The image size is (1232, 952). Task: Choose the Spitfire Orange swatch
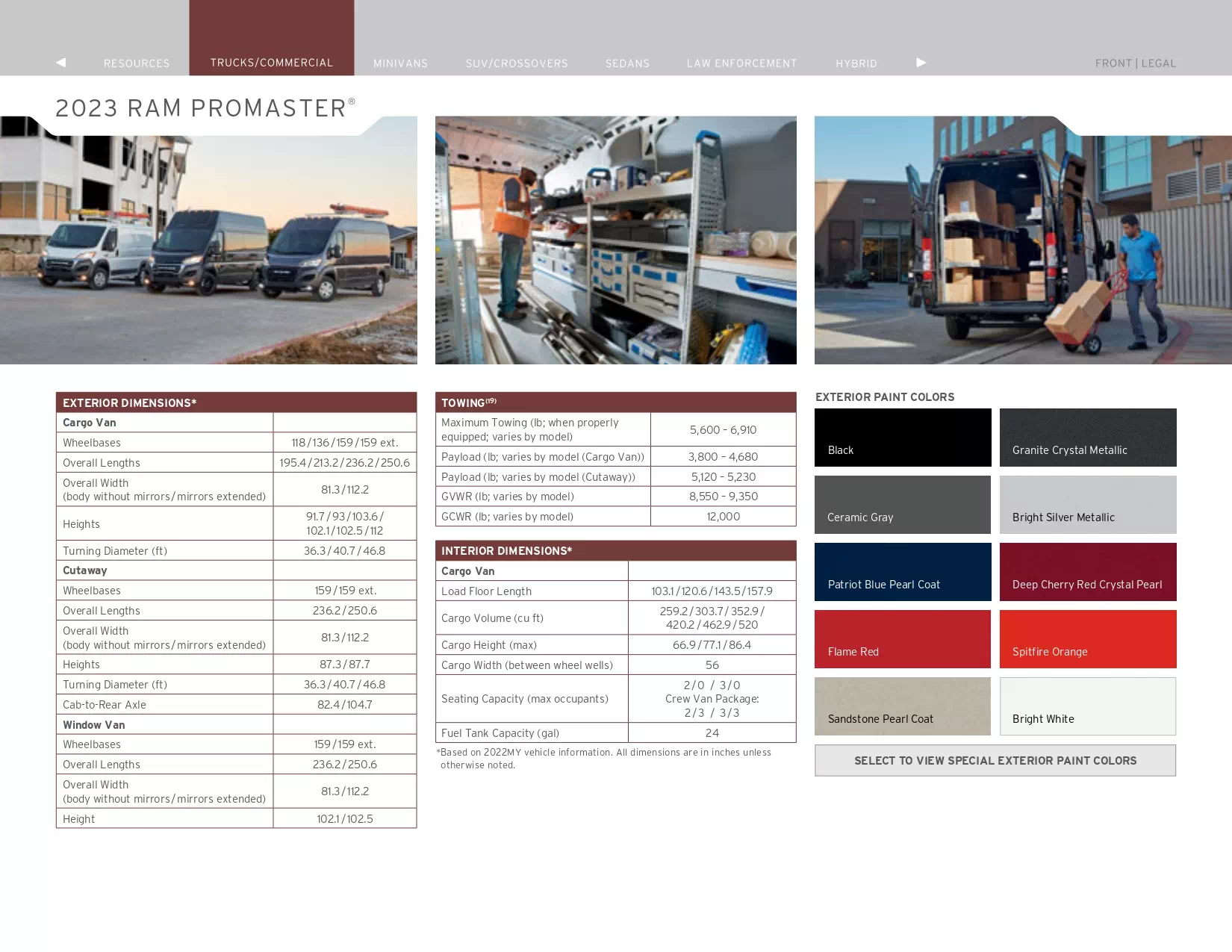coord(1088,639)
